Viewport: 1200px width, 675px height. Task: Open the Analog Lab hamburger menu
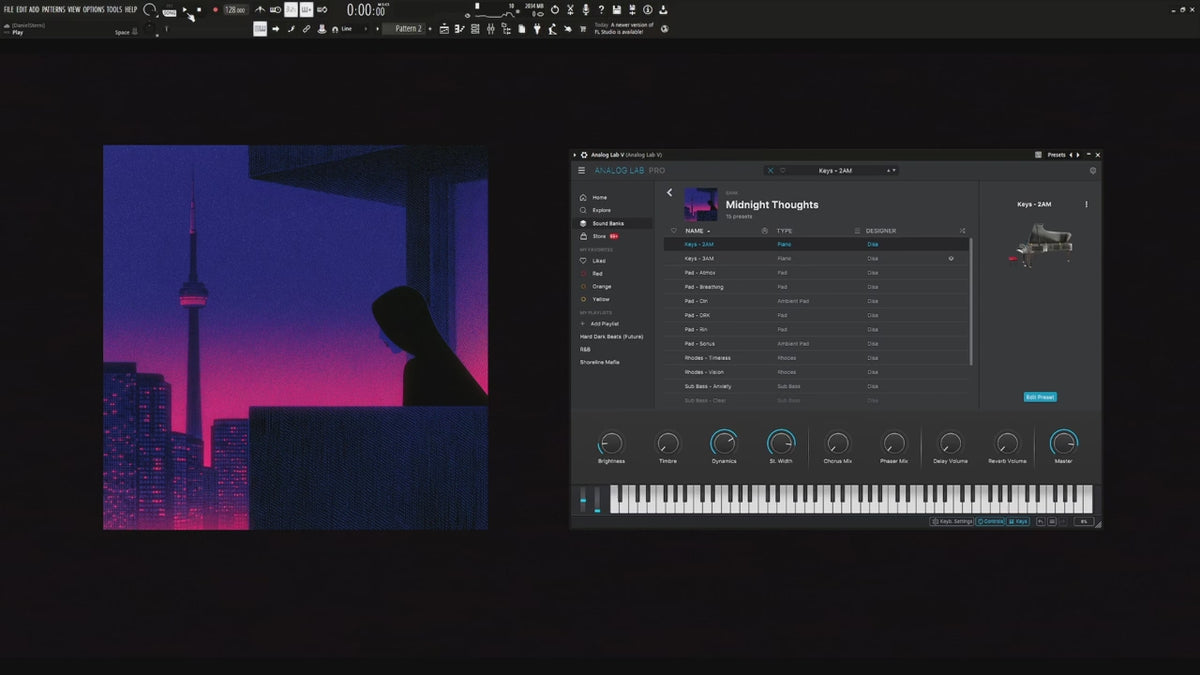(582, 171)
